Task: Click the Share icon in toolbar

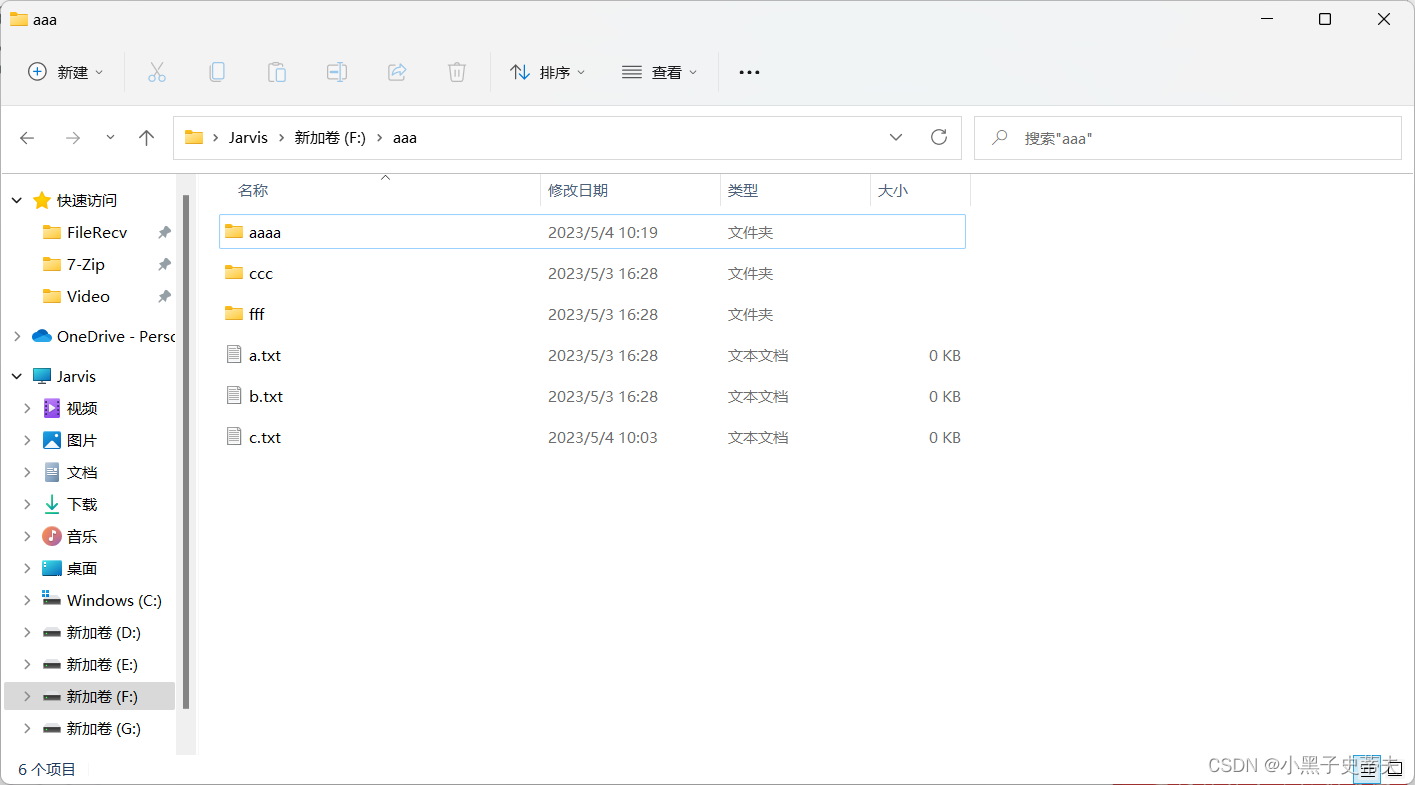Action: pyautogui.click(x=396, y=72)
